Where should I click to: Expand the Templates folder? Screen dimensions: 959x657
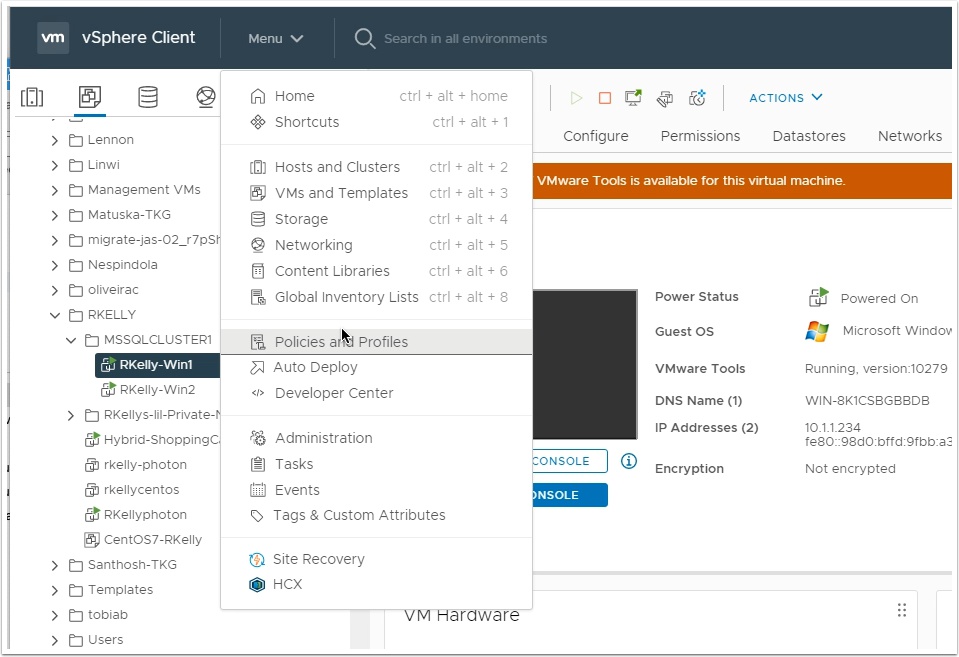(x=55, y=590)
